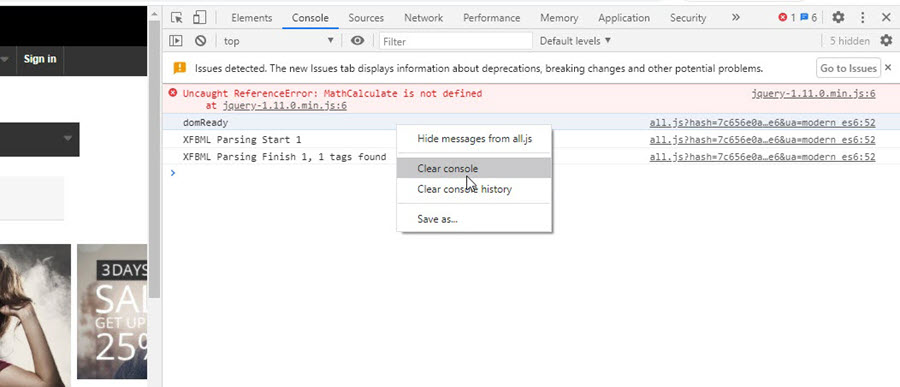The height and width of the screenshot is (387, 900).
Task: Click the clear console circle-slash icon
Action: 200,41
